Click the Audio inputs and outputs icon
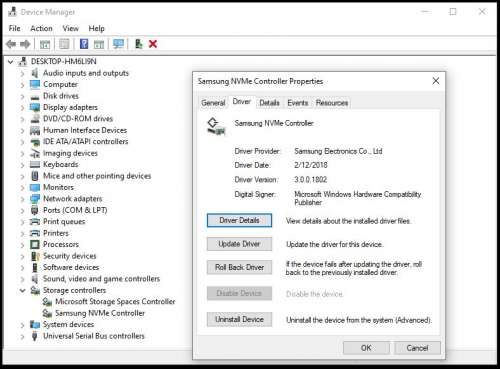 (34, 73)
